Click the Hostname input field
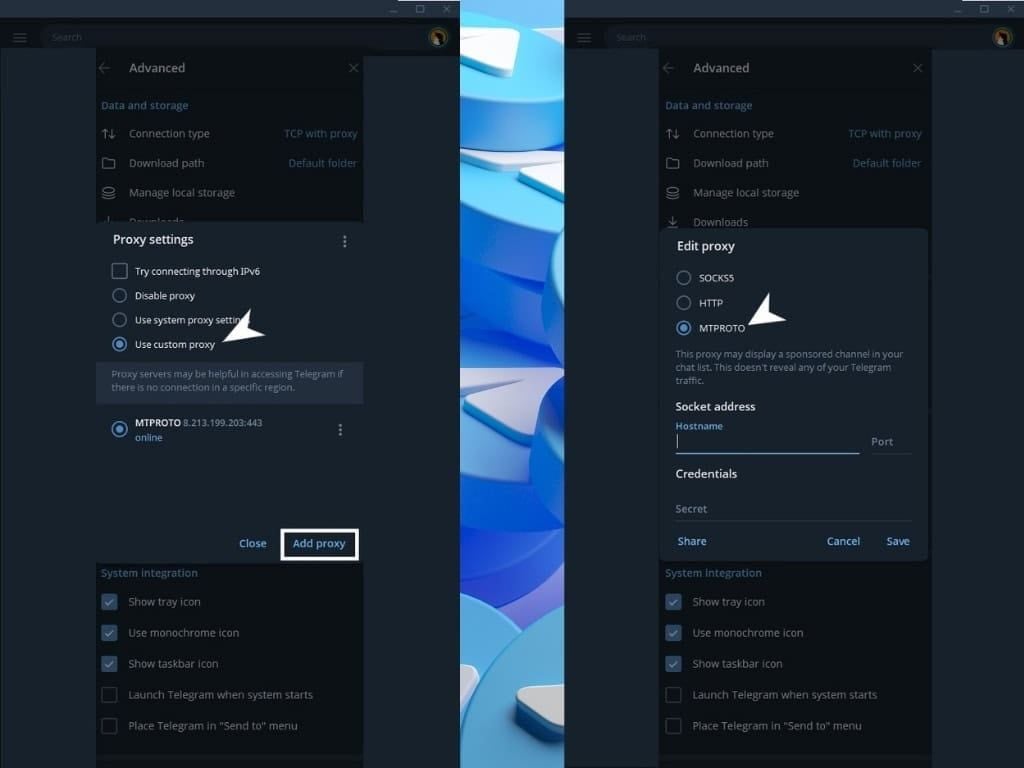 coord(767,442)
